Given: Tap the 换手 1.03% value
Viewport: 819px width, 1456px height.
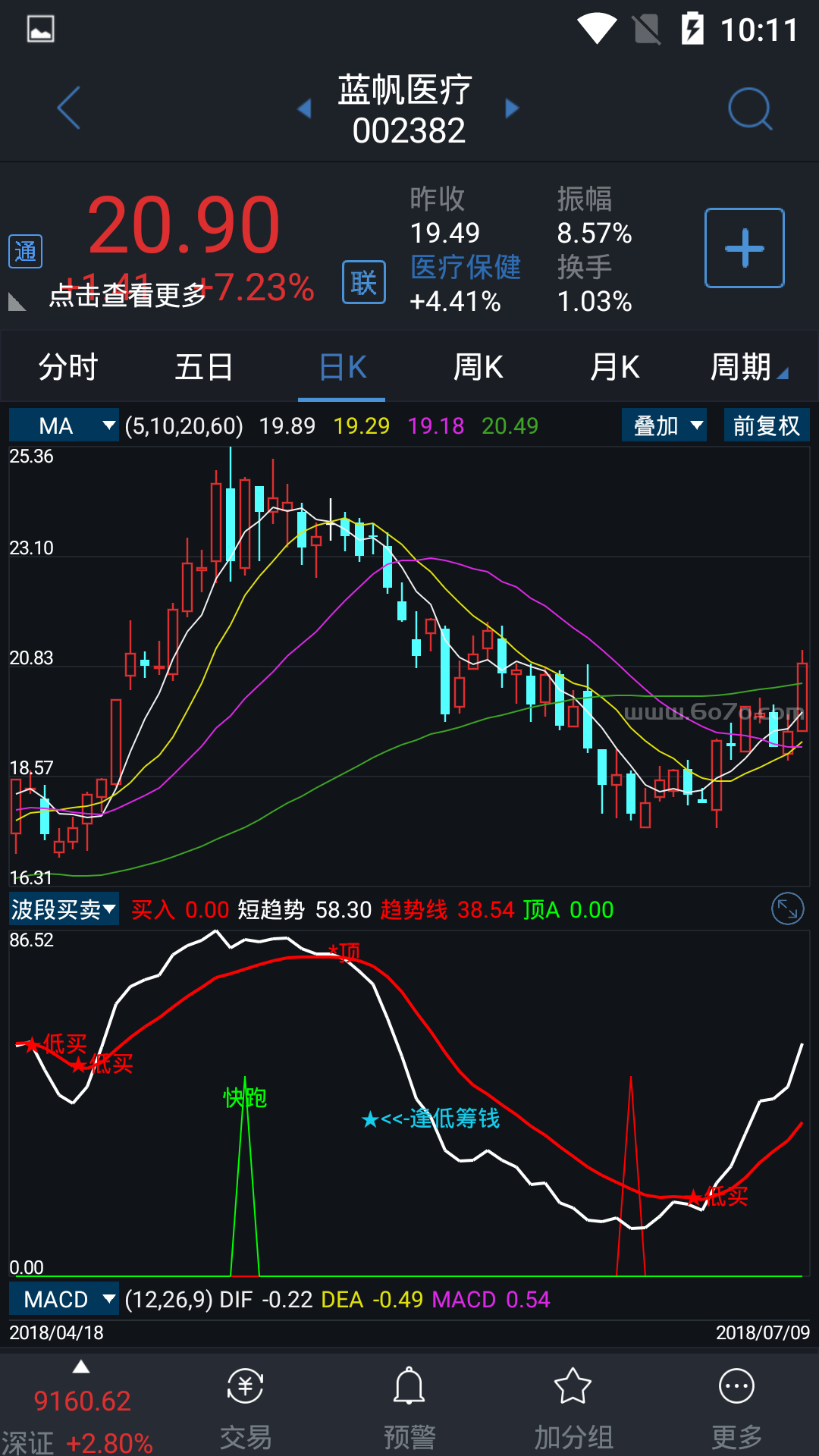Looking at the screenshot, I should coord(595,302).
